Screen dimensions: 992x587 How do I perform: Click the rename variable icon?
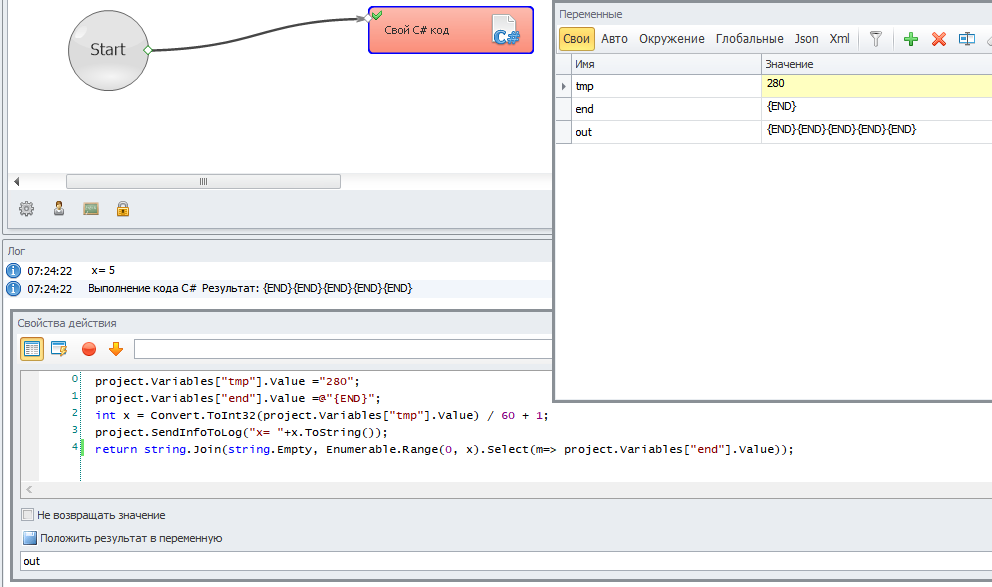pos(967,39)
